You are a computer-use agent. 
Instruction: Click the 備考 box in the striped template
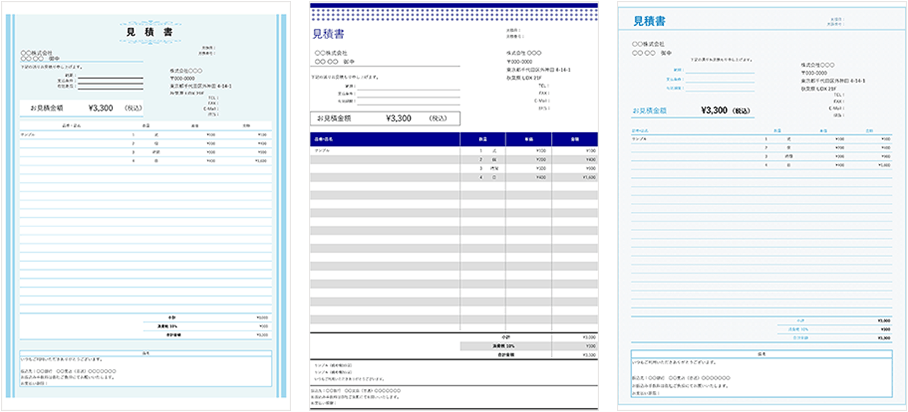(x=146, y=372)
